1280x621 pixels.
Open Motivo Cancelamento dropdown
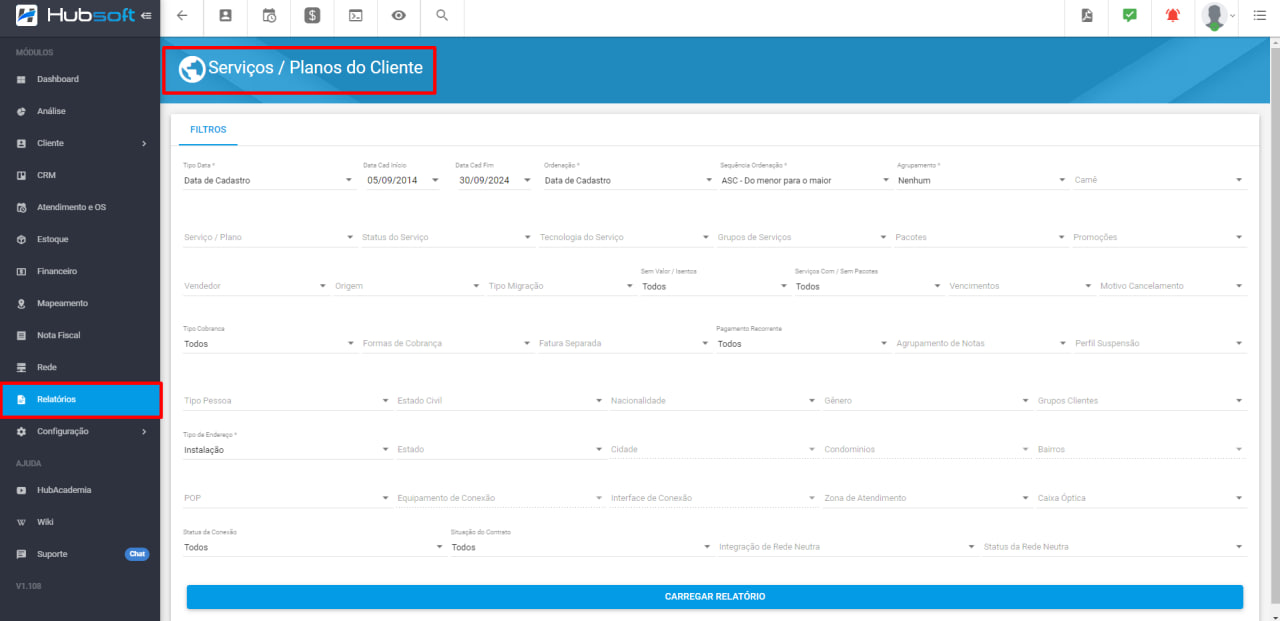point(1173,286)
